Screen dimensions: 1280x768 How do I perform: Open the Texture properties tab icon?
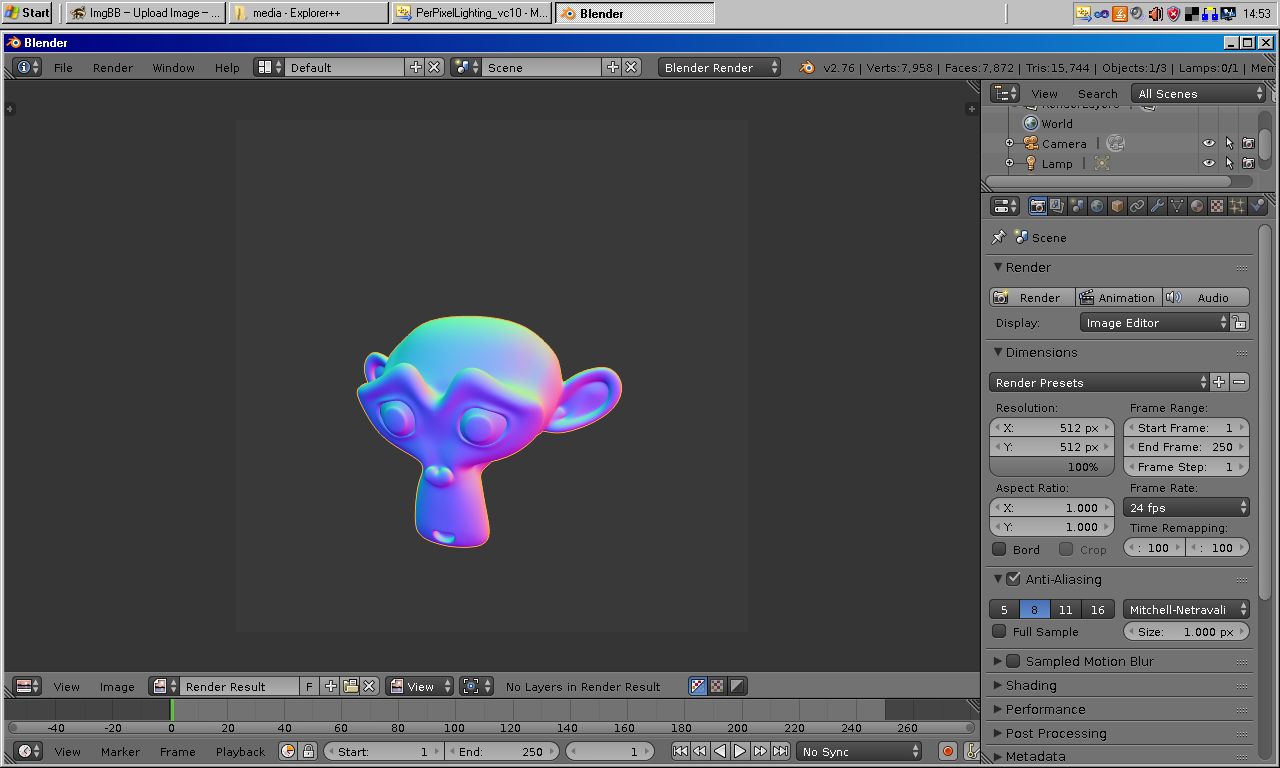(x=1217, y=206)
